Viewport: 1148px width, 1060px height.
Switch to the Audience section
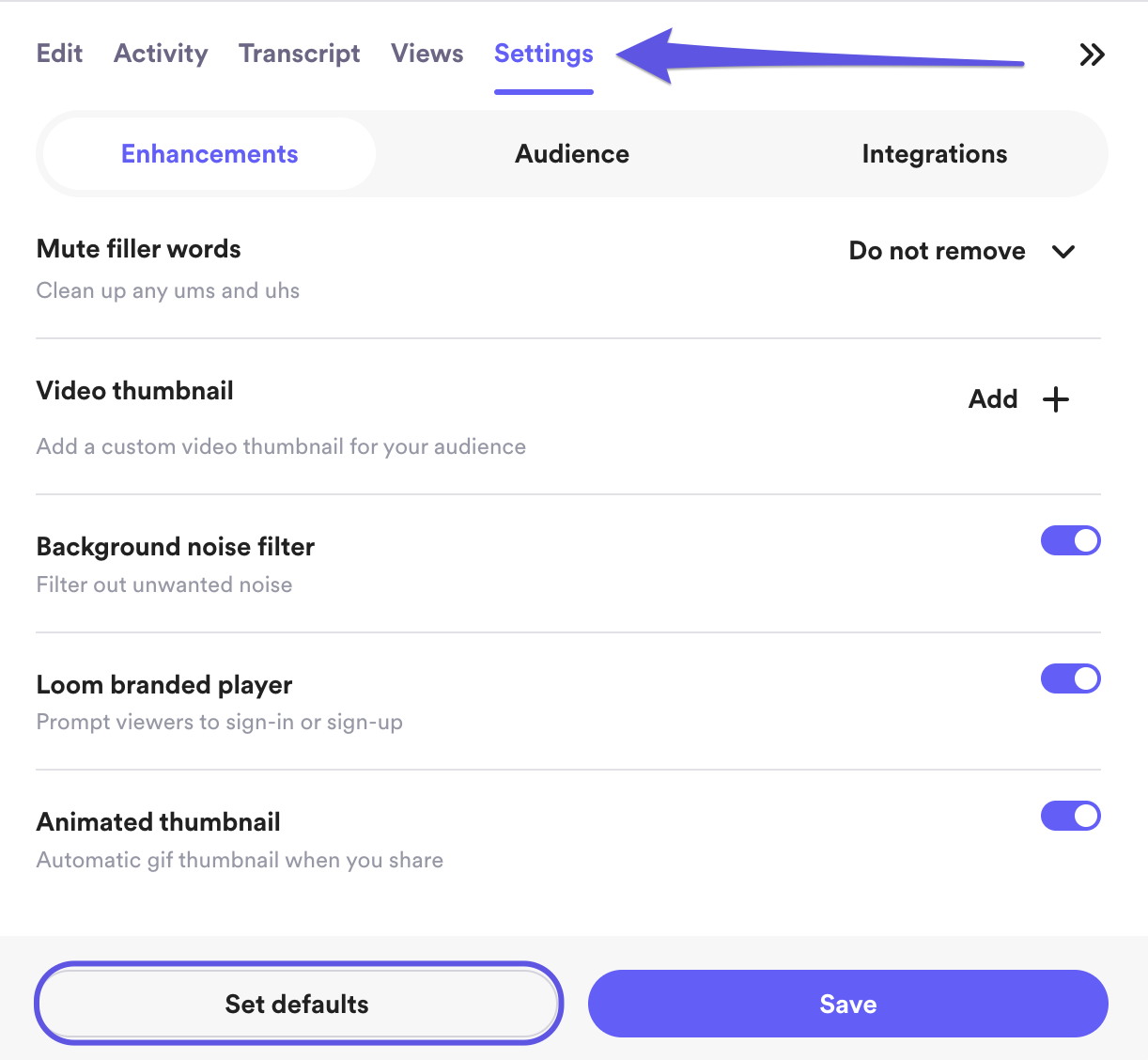572,154
